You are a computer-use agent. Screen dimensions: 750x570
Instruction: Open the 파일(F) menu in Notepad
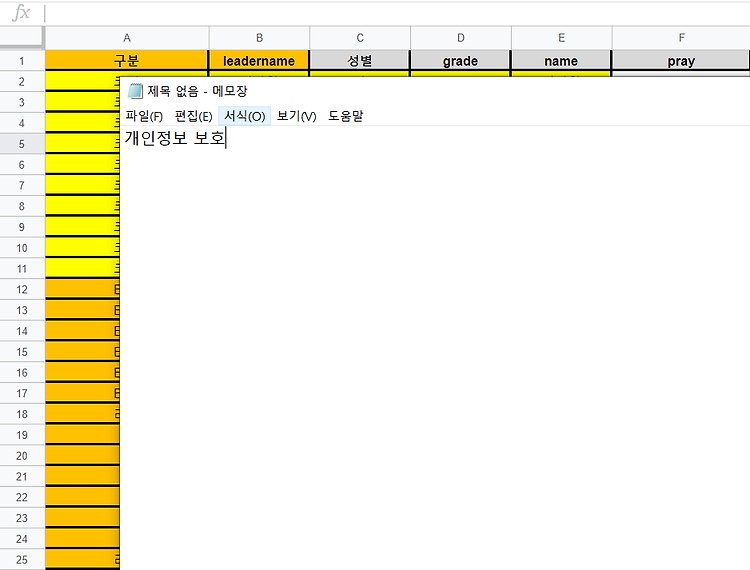144,116
